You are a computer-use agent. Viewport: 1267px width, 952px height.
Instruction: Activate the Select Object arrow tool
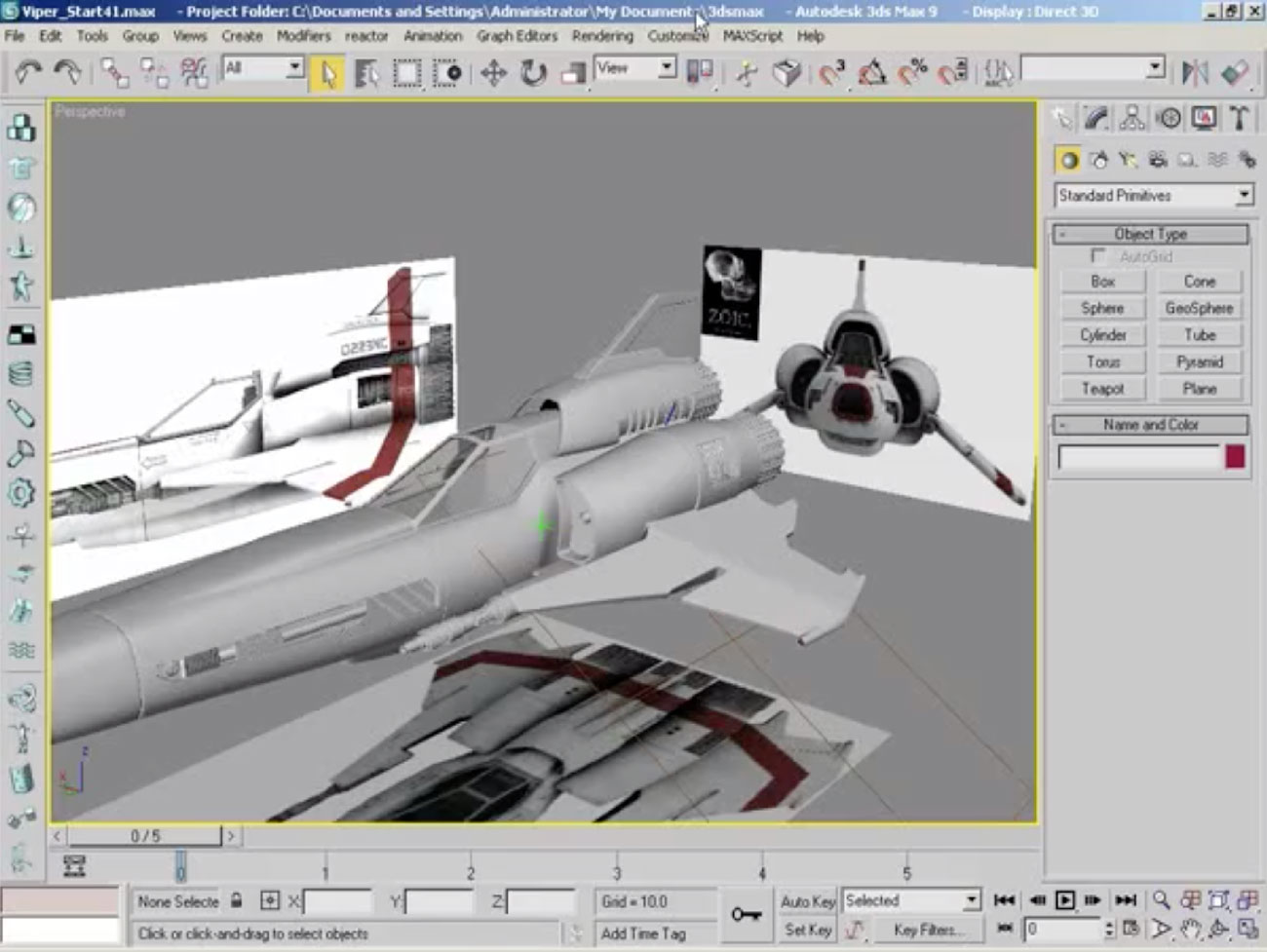[x=328, y=73]
